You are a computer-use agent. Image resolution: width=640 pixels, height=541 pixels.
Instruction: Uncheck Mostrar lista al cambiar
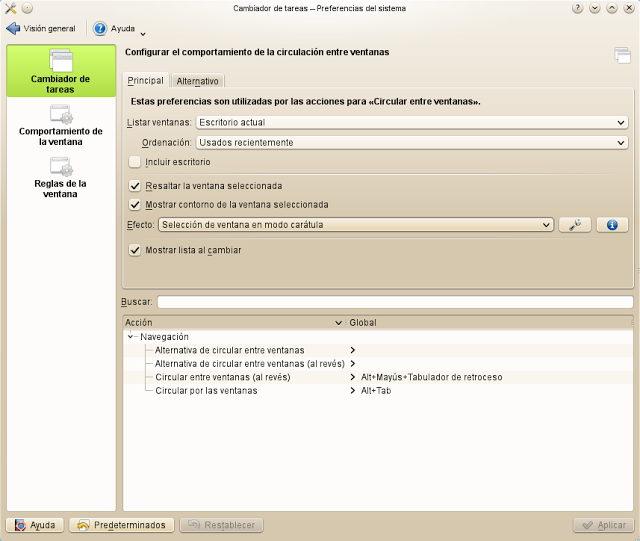click(135, 250)
